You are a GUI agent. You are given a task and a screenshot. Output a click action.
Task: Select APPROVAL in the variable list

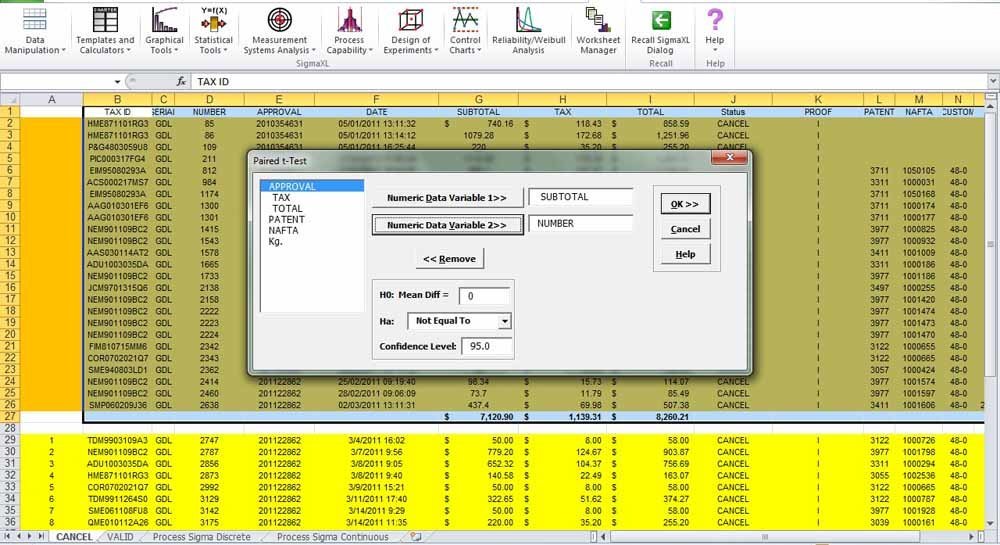312,186
